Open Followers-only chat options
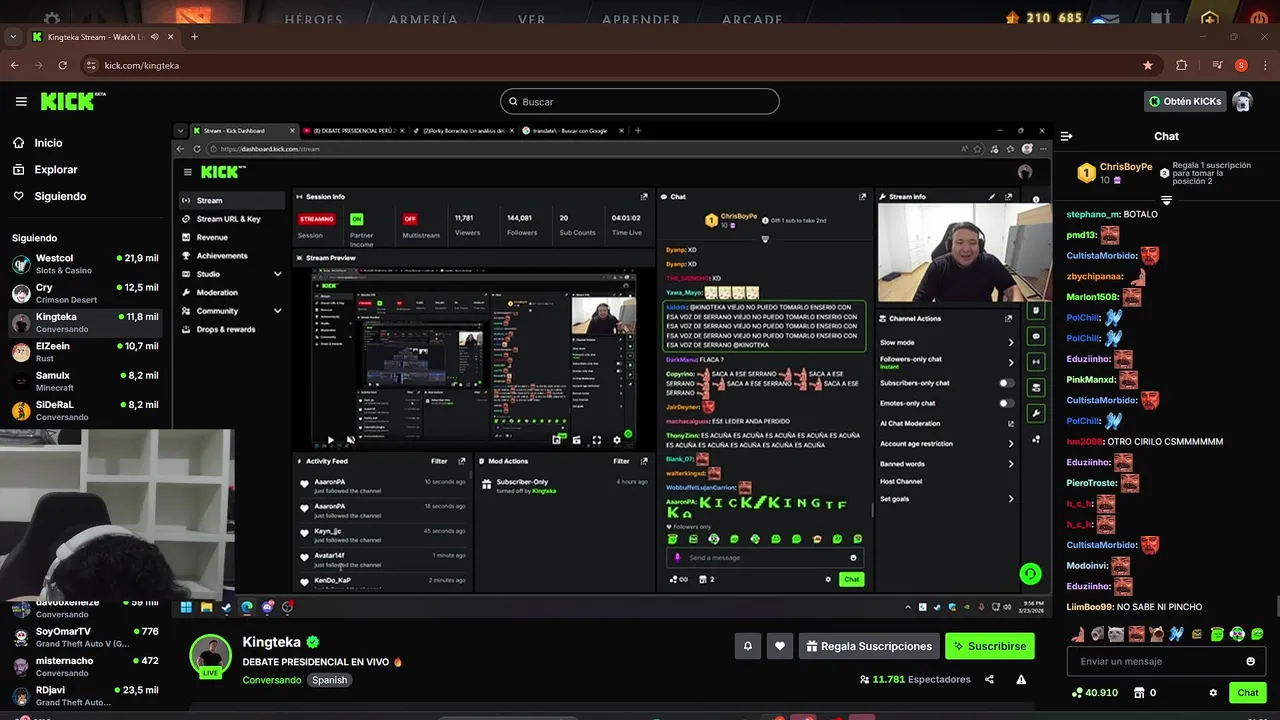The image size is (1280, 720). 946,362
